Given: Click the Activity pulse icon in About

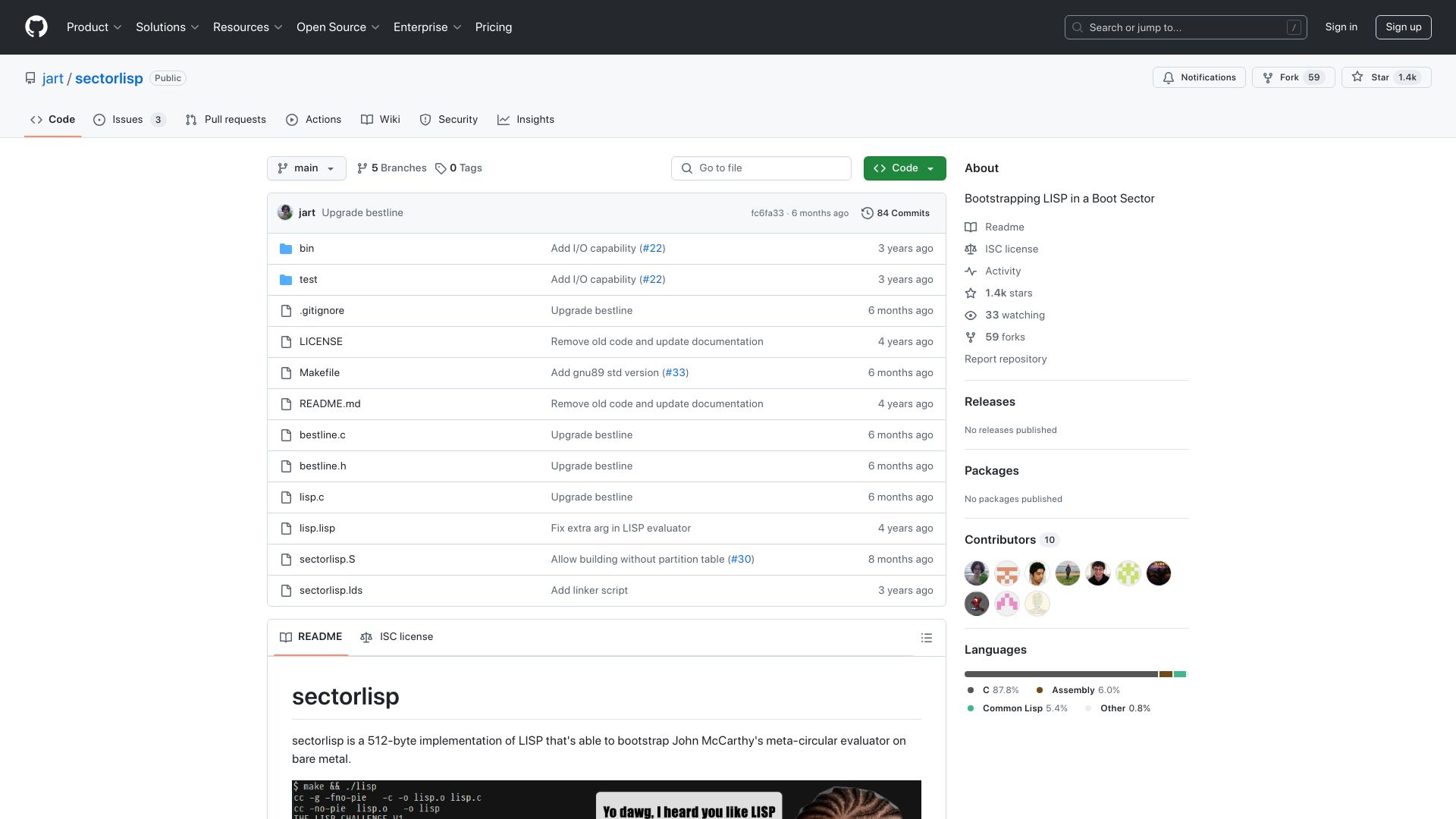Looking at the screenshot, I should [971, 271].
